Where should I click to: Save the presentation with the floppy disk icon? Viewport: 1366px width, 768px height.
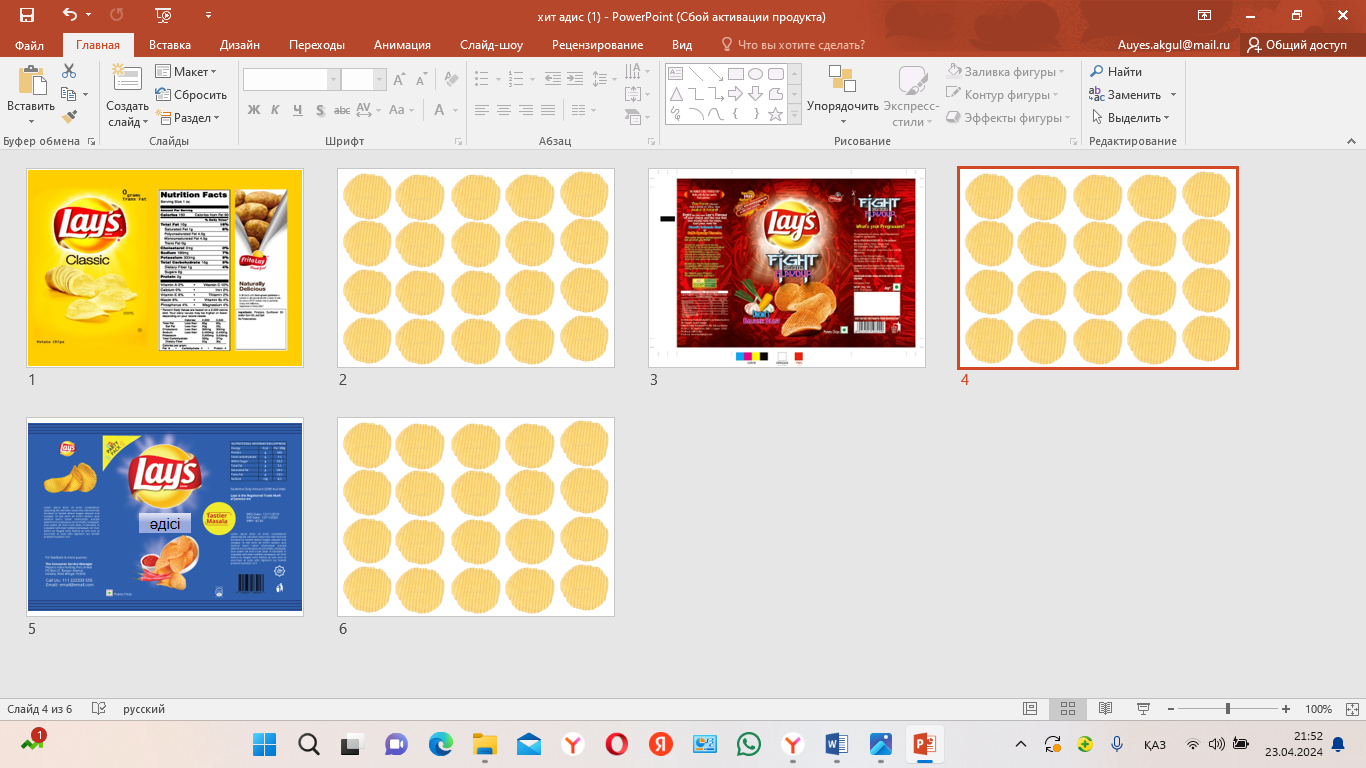27,15
